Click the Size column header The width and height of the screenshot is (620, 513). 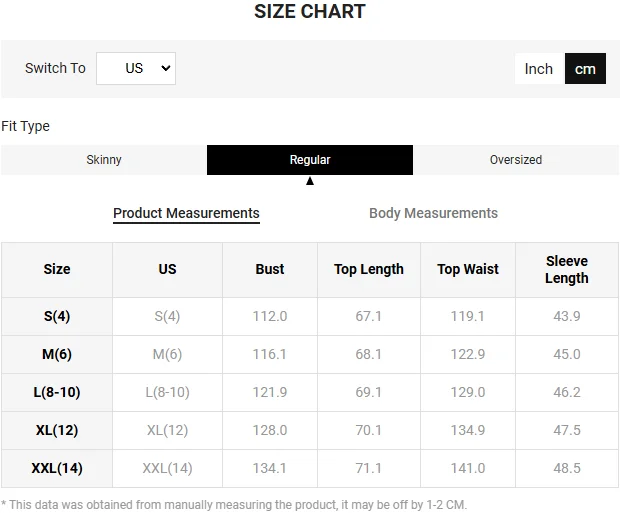coord(57,269)
